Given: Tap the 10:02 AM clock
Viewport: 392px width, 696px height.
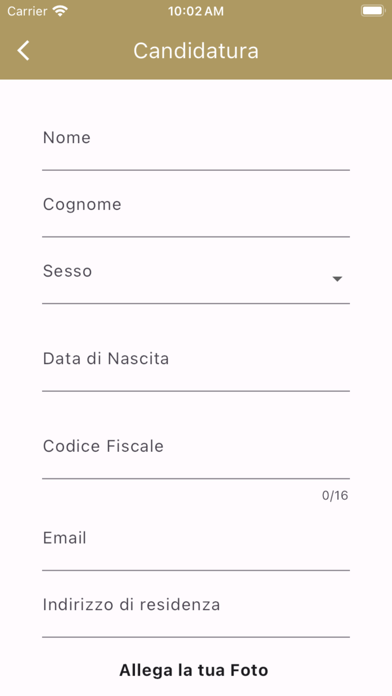Looking at the screenshot, I should (x=196, y=11).
